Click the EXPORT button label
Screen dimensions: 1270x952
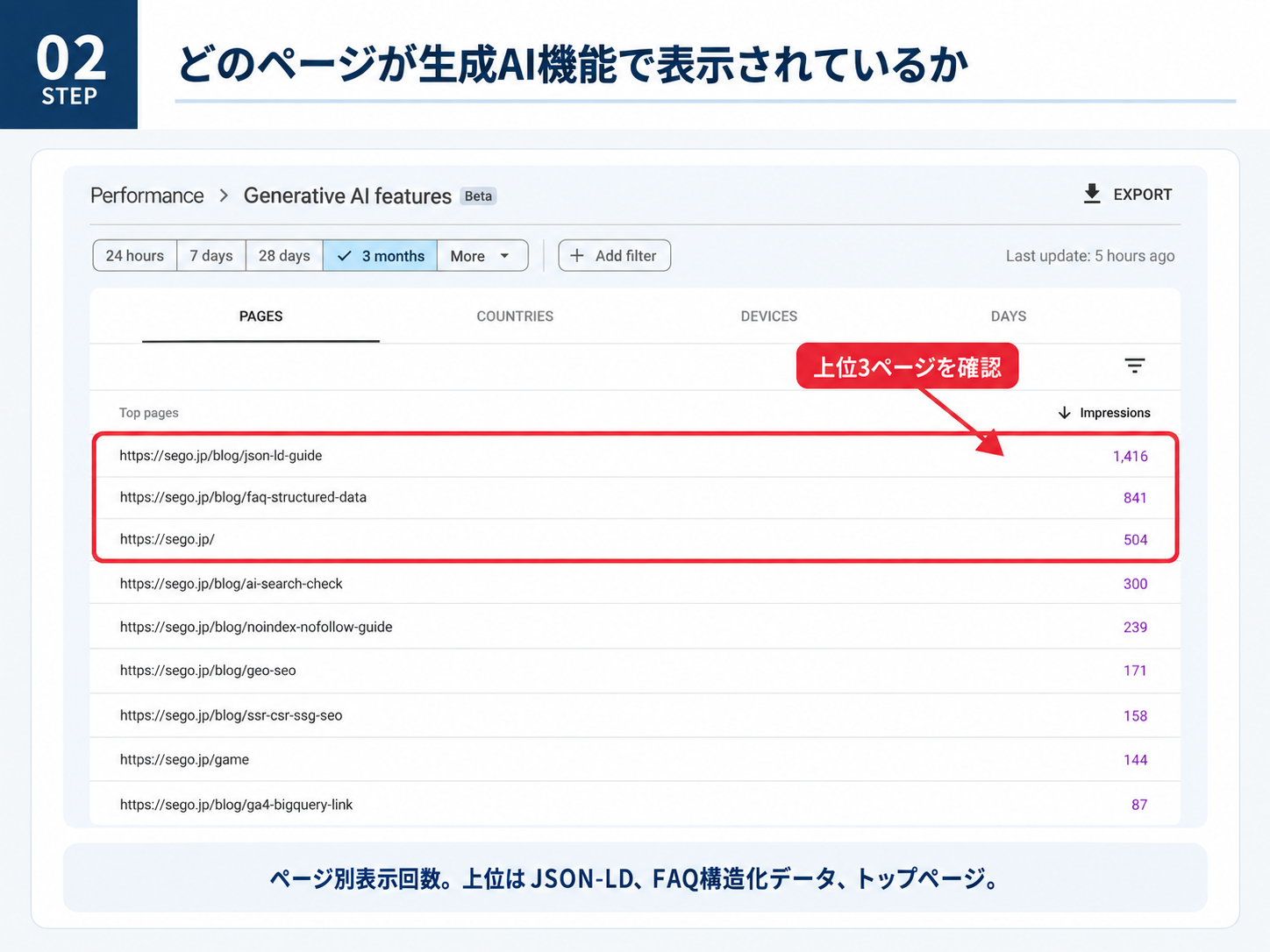pyautogui.click(x=1143, y=195)
